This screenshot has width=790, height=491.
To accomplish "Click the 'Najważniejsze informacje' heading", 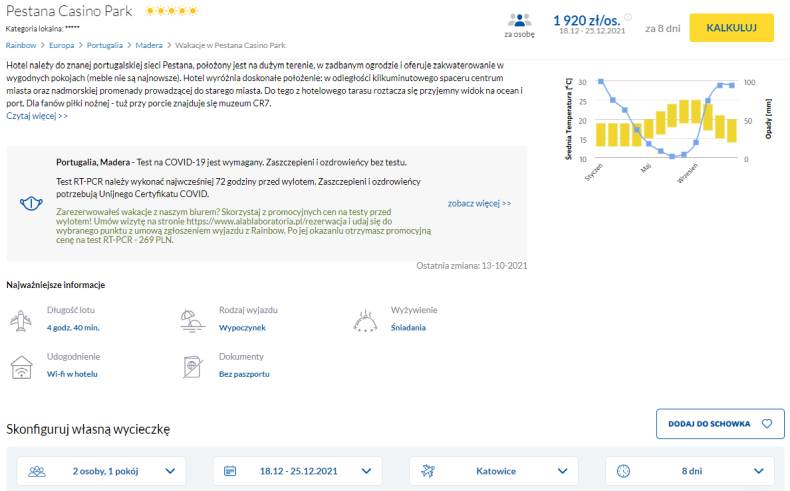I will (55, 285).
